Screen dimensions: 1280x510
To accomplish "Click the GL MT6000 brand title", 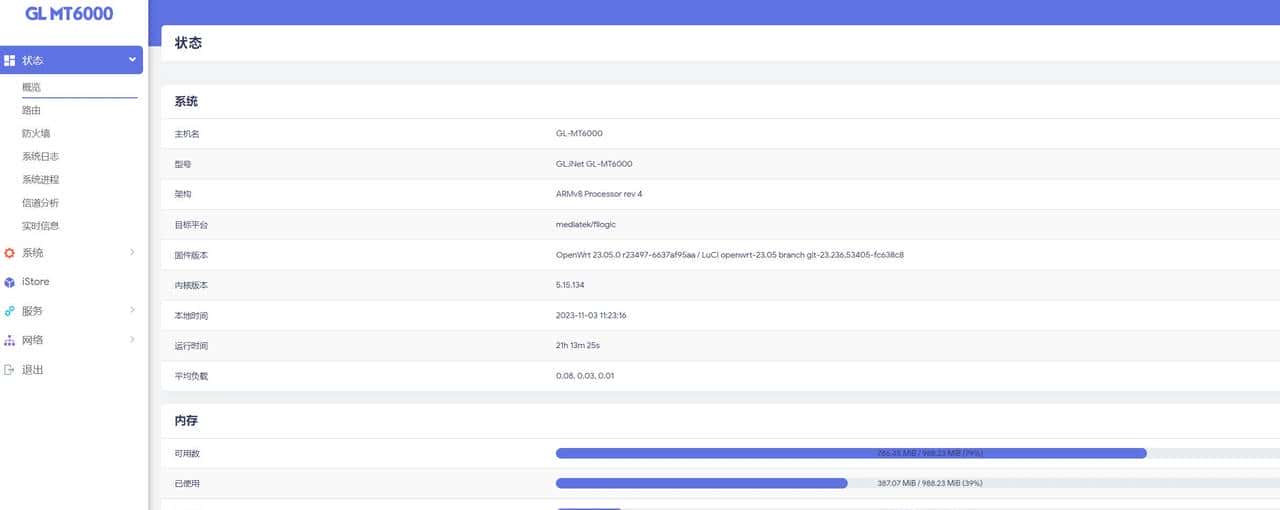I will [x=69, y=14].
